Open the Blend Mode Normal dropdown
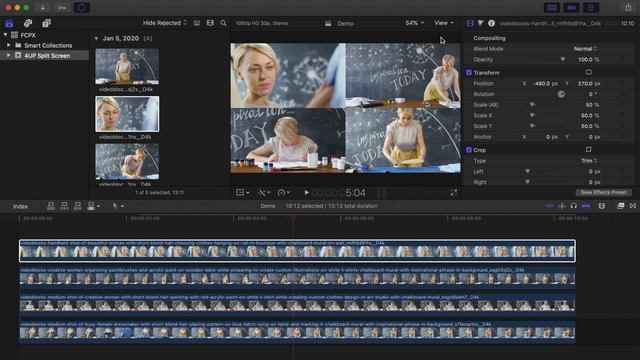The width and height of the screenshot is (640, 360). pyautogui.click(x=585, y=49)
